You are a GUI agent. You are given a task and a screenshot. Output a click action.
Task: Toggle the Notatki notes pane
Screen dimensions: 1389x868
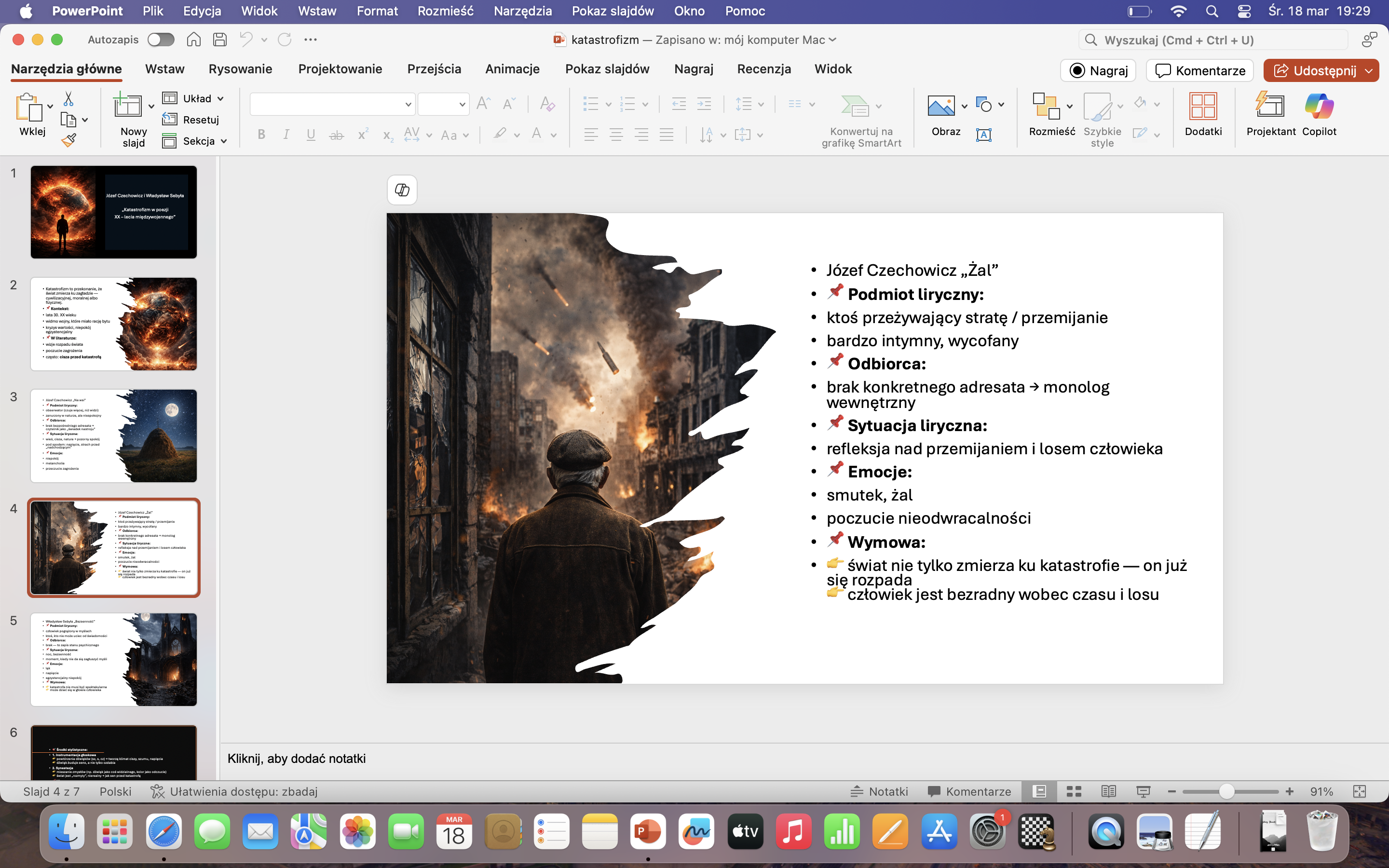pyautogui.click(x=879, y=792)
